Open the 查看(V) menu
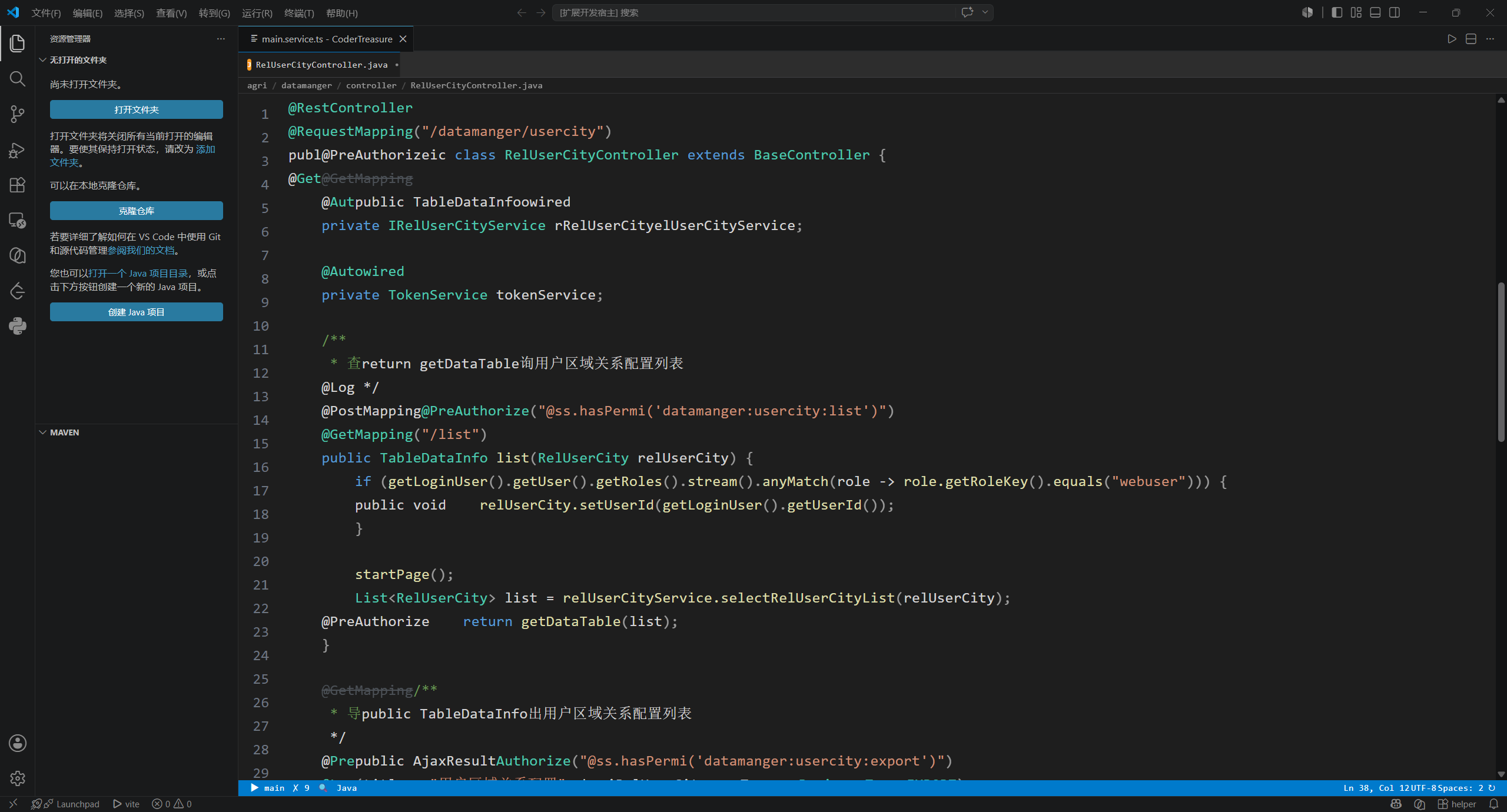Viewport: 1507px width, 812px height. coord(171,13)
